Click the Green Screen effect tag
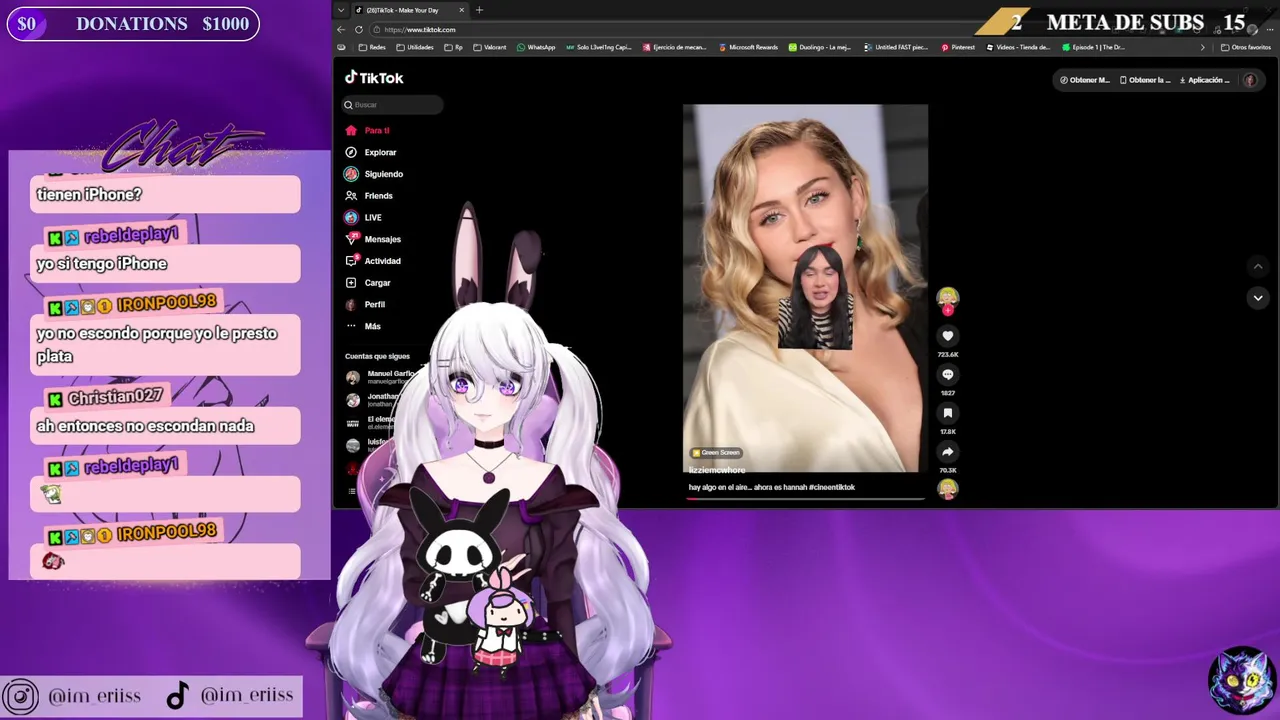 click(716, 453)
